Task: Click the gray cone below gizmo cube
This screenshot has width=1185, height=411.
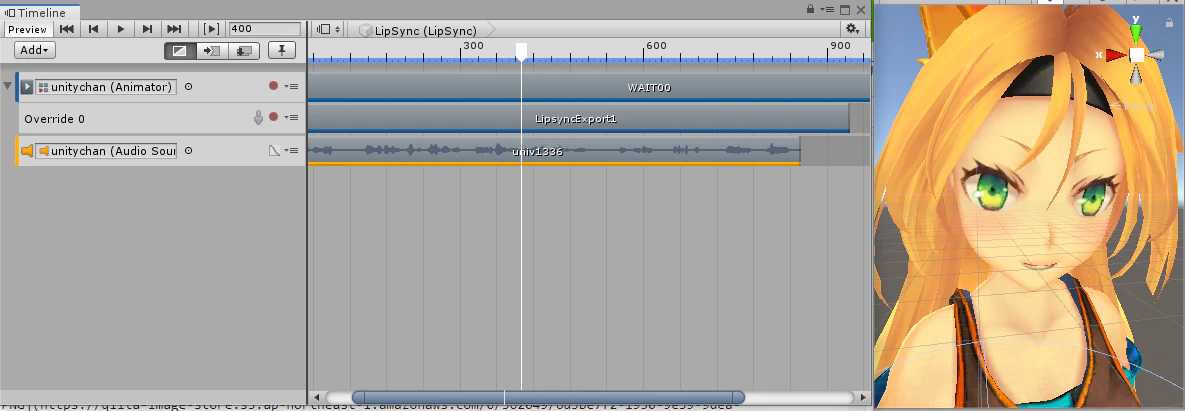Action: coord(1137,74)
